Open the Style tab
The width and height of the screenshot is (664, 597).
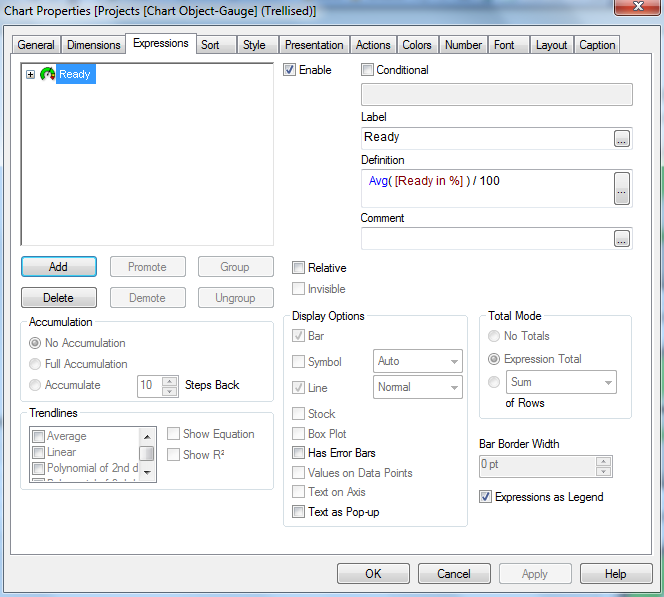point(257,45)
